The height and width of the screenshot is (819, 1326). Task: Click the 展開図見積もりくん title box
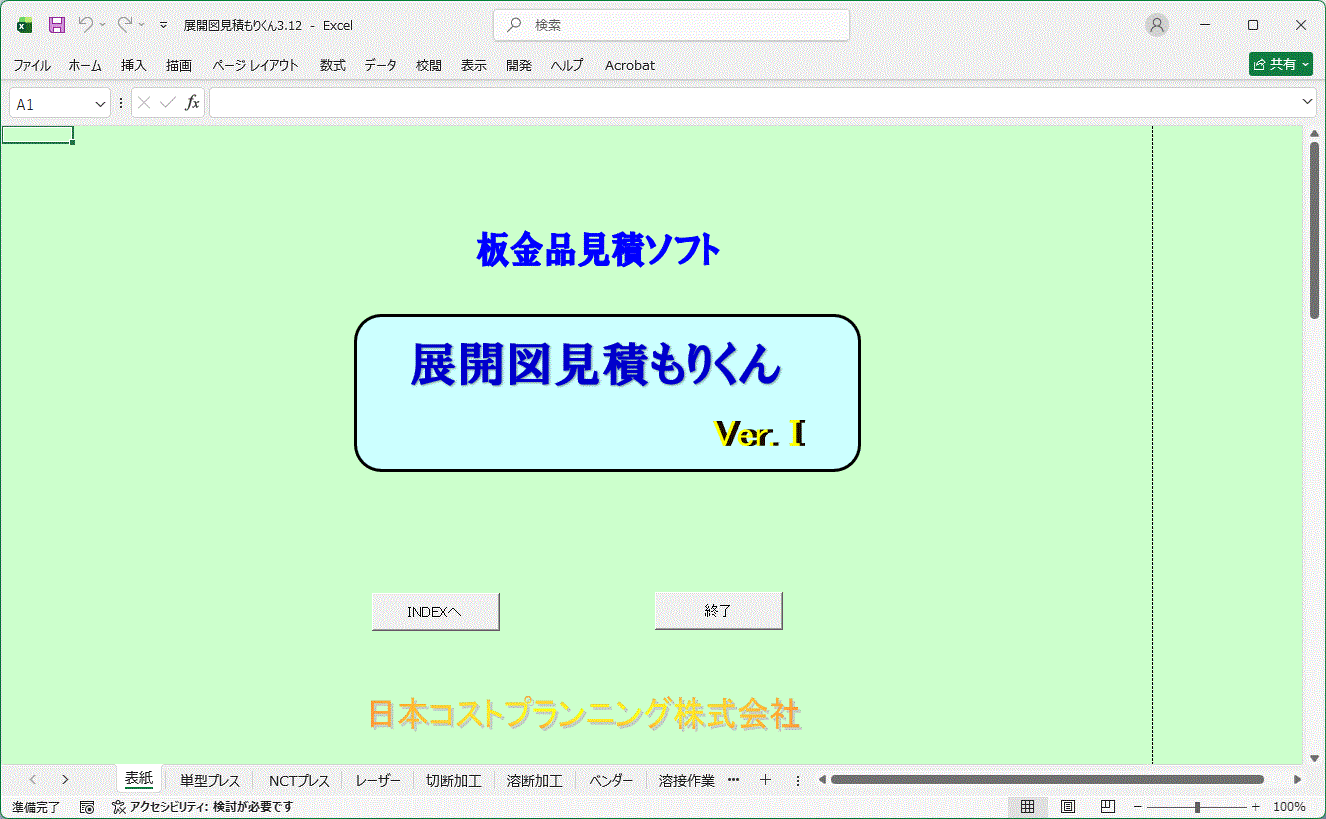607,393
